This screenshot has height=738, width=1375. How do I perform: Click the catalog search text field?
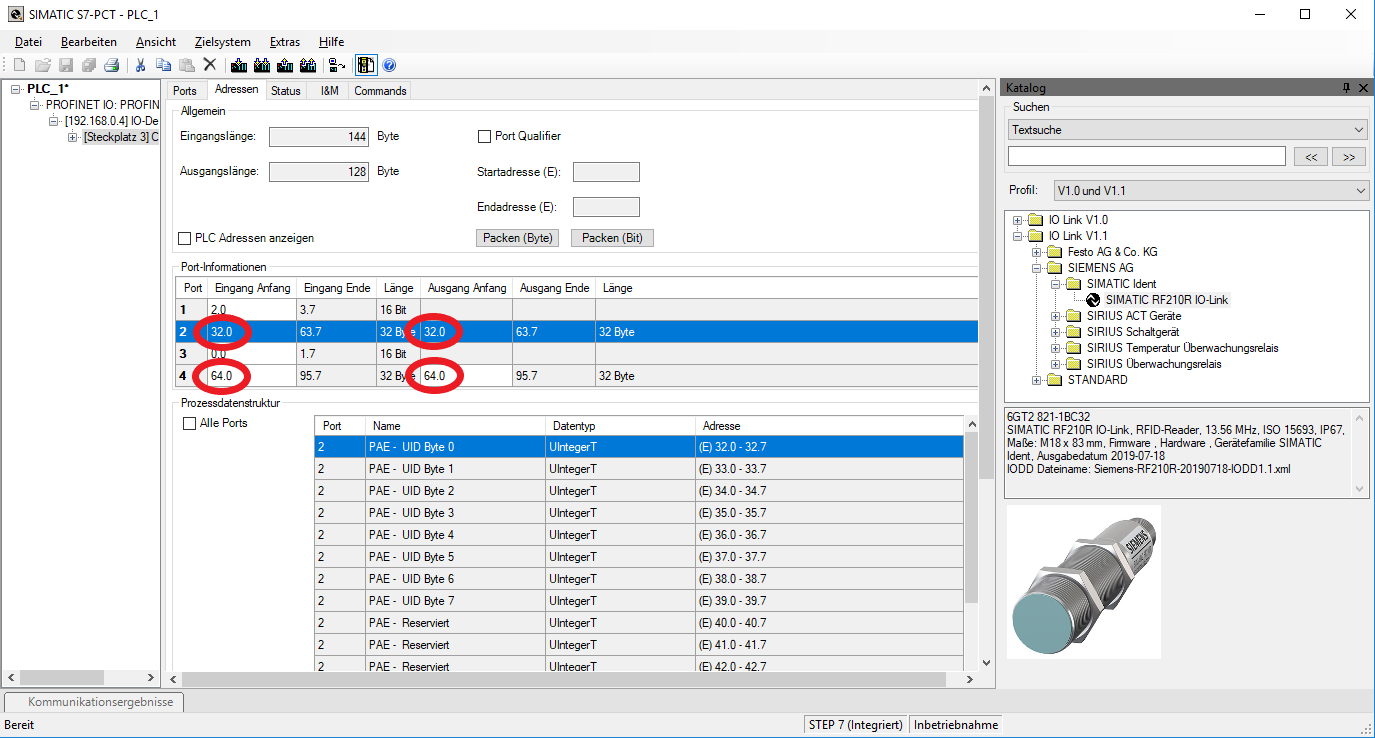pyautogui.click(x=1146, y=156)
